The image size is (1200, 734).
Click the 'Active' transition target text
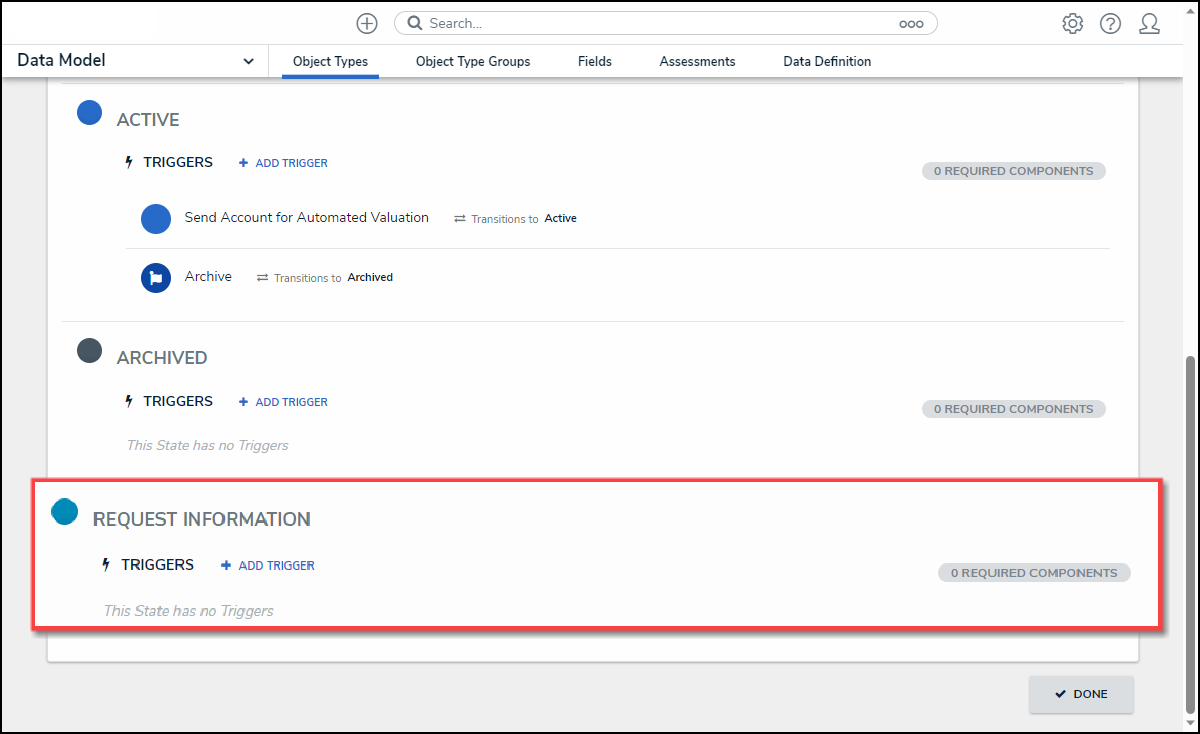point(561,218)
